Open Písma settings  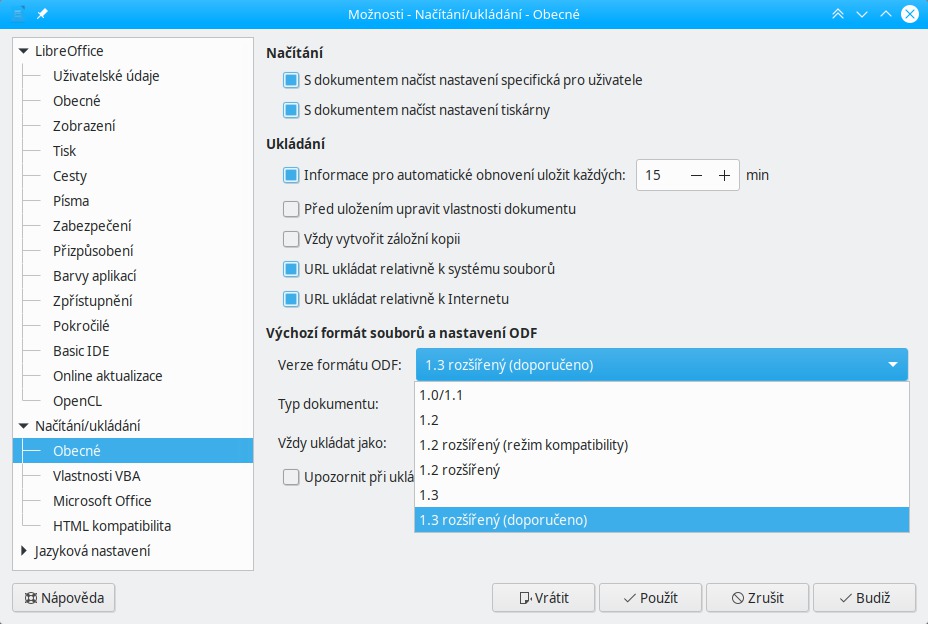click(71, 201)
